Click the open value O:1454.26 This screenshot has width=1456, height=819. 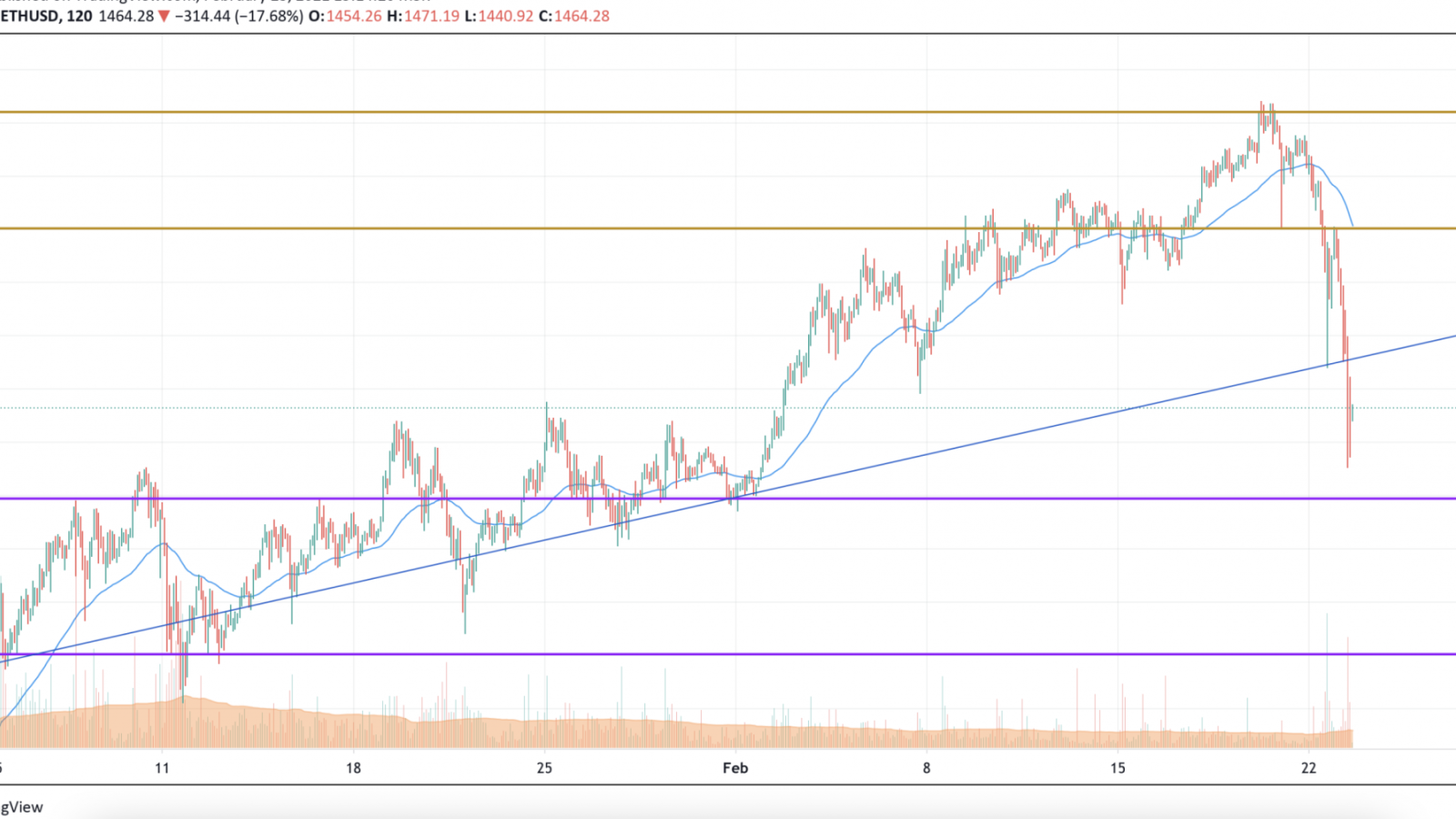(345, 16)
